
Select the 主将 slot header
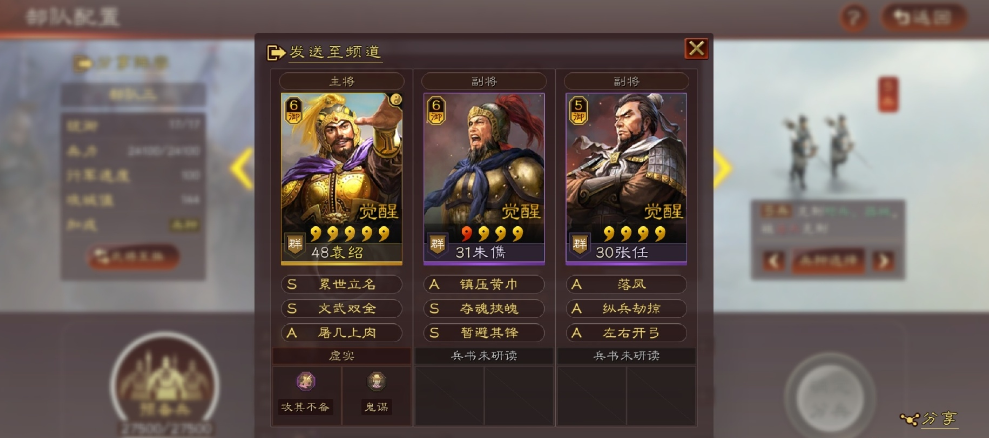point(341,81)
